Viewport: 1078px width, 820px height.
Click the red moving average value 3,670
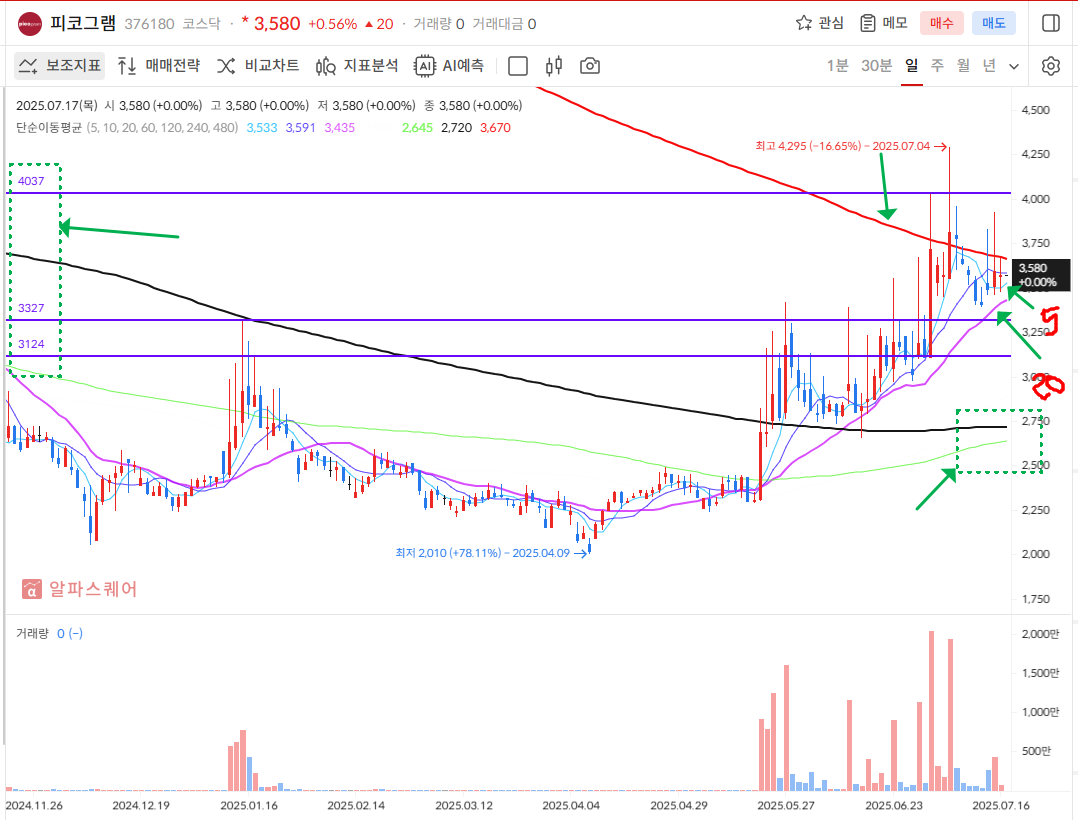tap(495, 128)
